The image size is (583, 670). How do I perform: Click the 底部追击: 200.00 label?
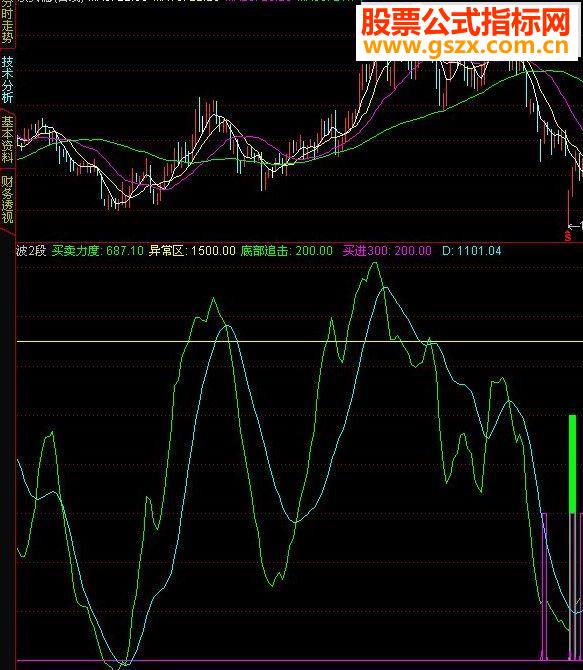(286, 250)
